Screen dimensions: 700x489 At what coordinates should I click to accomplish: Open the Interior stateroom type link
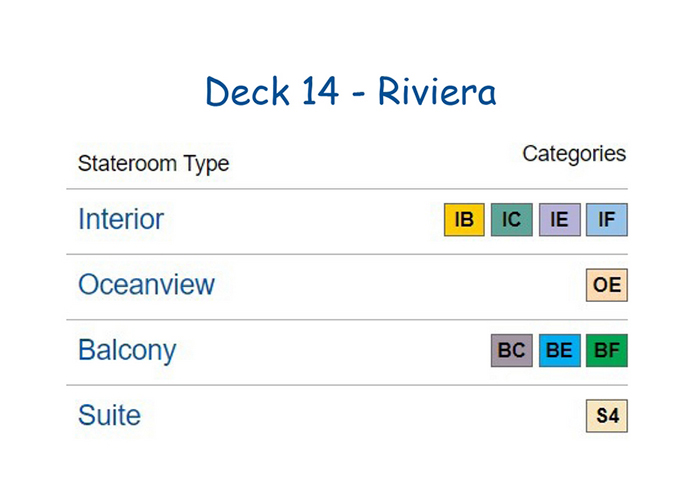coord(121,219)
